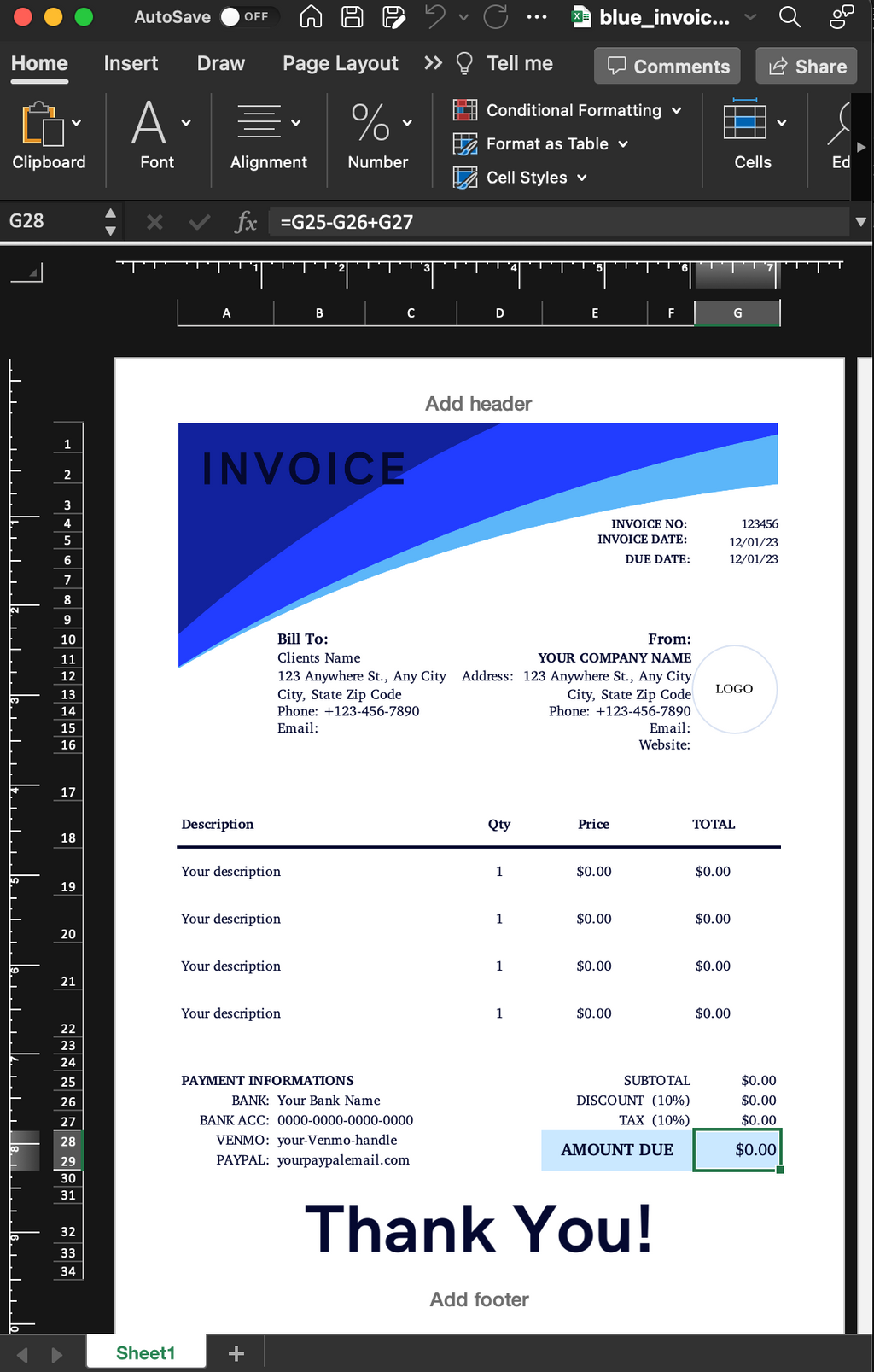Open the Clipboard paste icon
The height and width of the screenshot is (1372, 874).
(x=42, y=124)
